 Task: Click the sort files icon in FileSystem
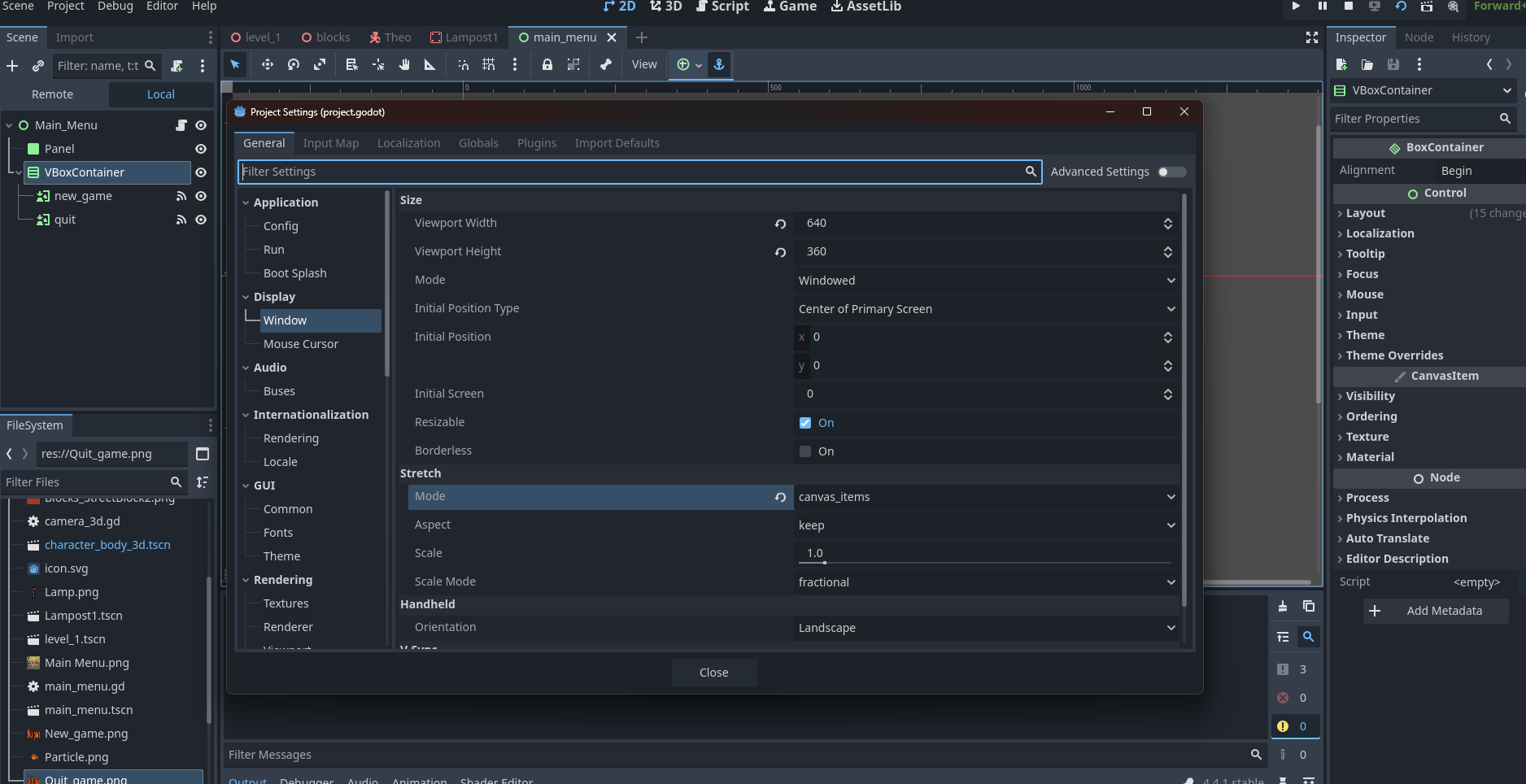203,482
